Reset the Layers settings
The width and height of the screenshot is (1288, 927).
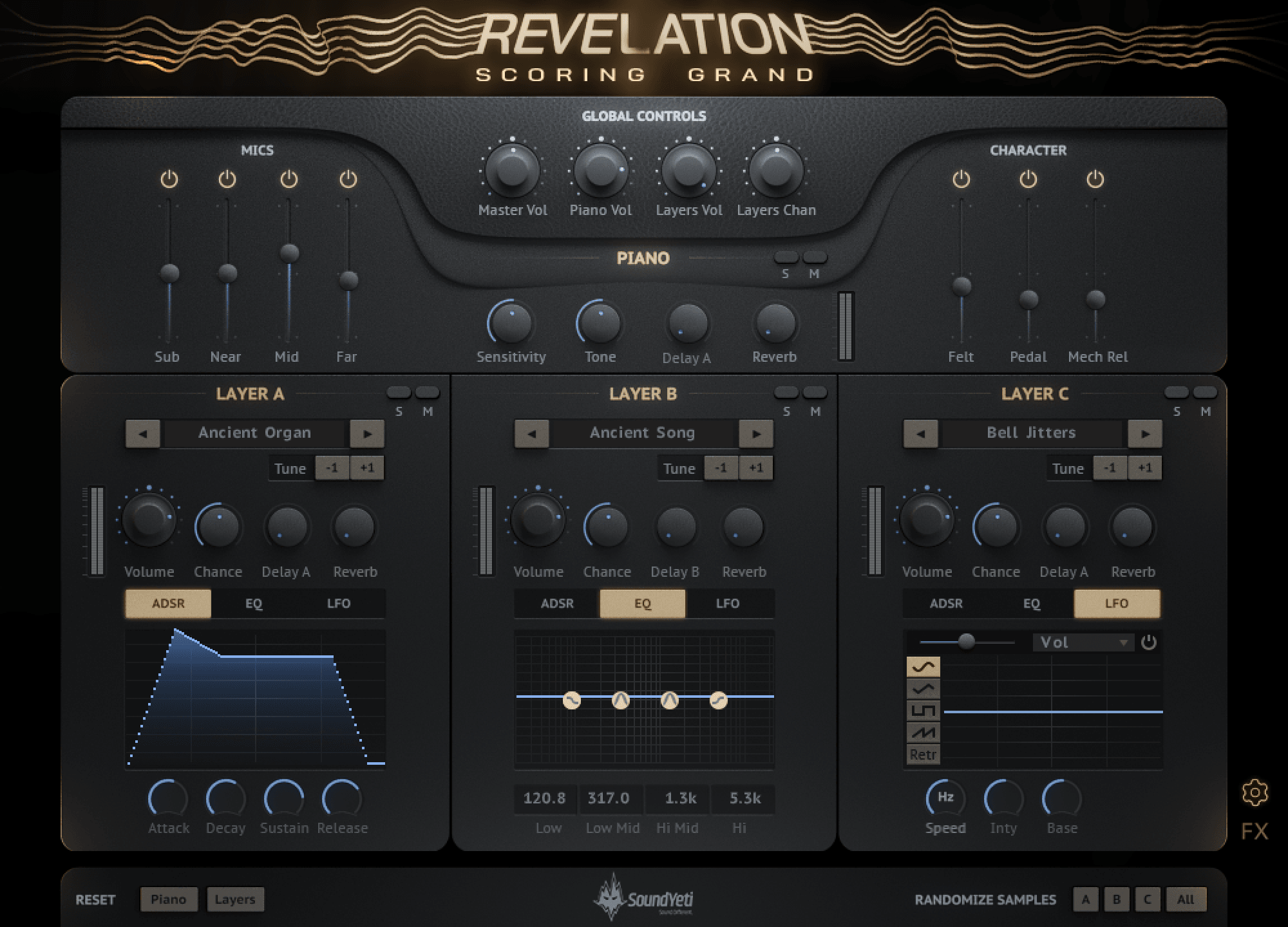(x=235, y=899)
